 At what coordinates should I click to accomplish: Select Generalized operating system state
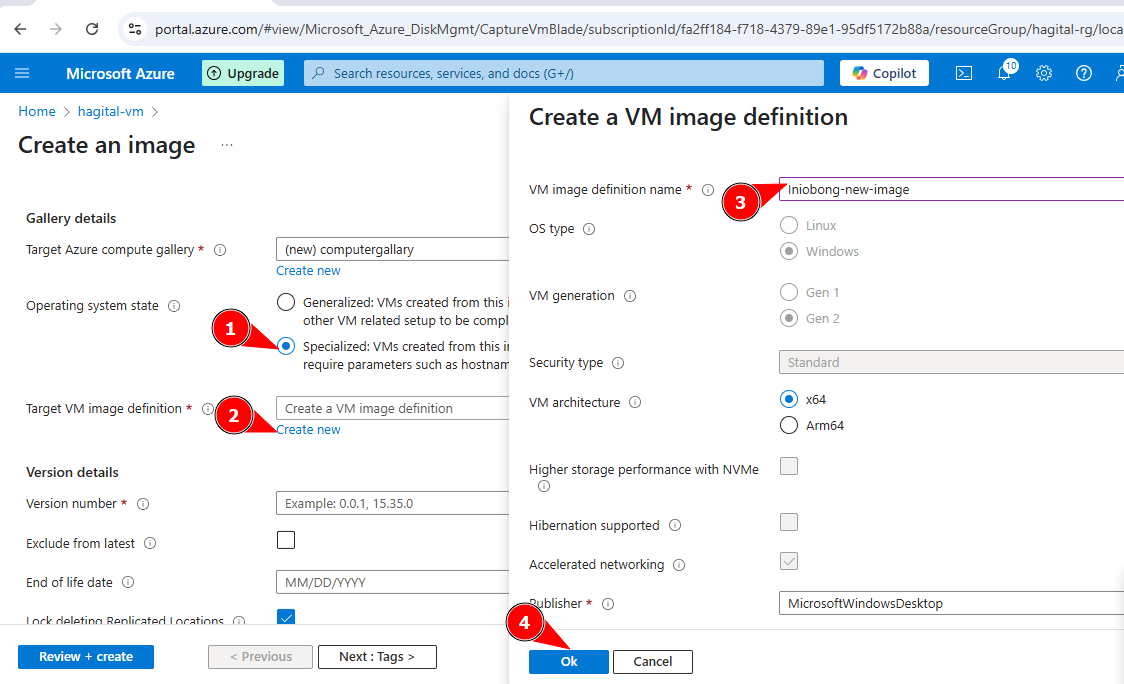(x=286, y=302)
